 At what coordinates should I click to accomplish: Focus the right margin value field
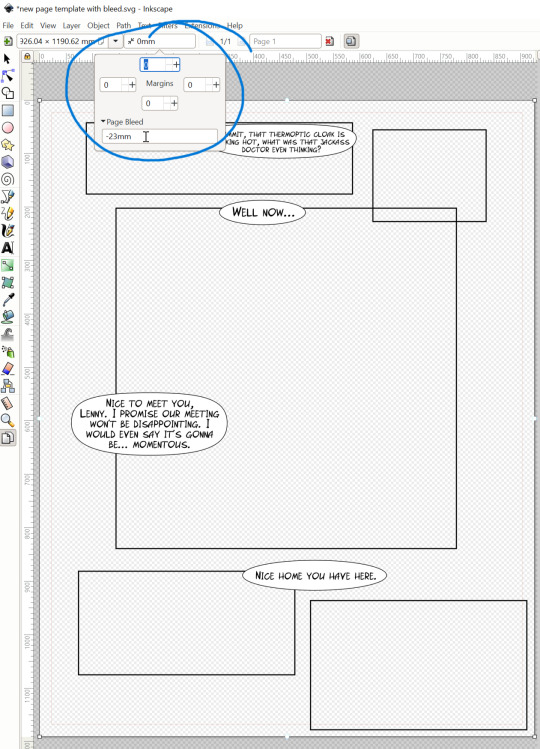(x=194, y=85)
